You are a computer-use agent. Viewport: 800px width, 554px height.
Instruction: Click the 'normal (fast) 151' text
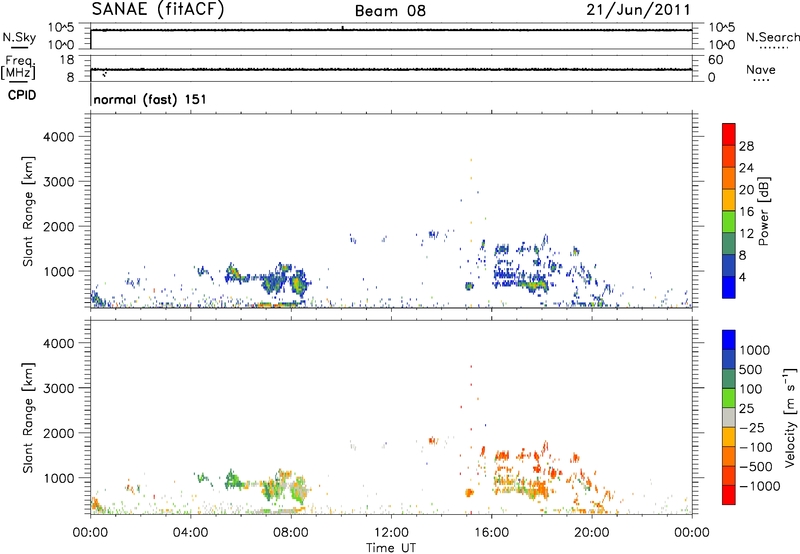[x=150, y=99]
